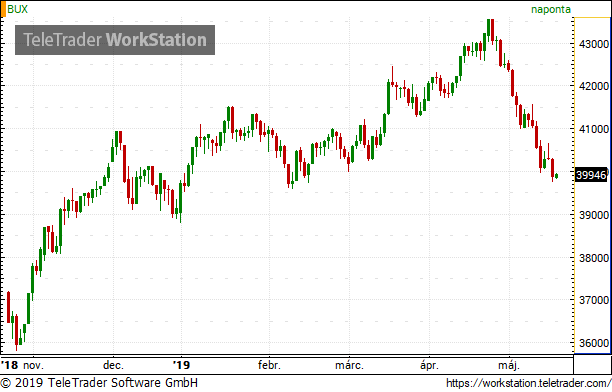
Task: Click the 41000 price axis label
Action: click(594, 129)
